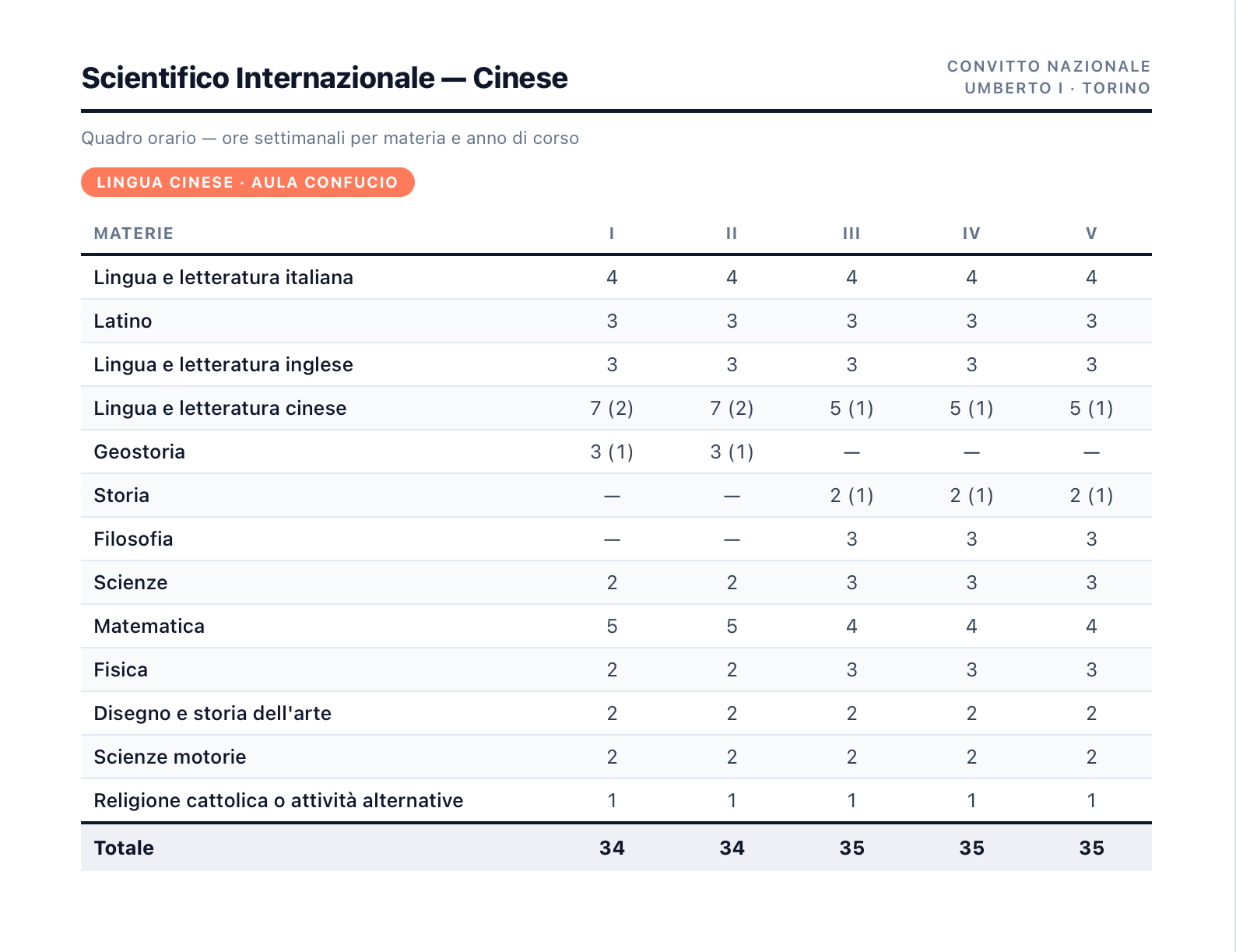Click the "Scienze" row label
1236x952 pixels.
[131, 583]
